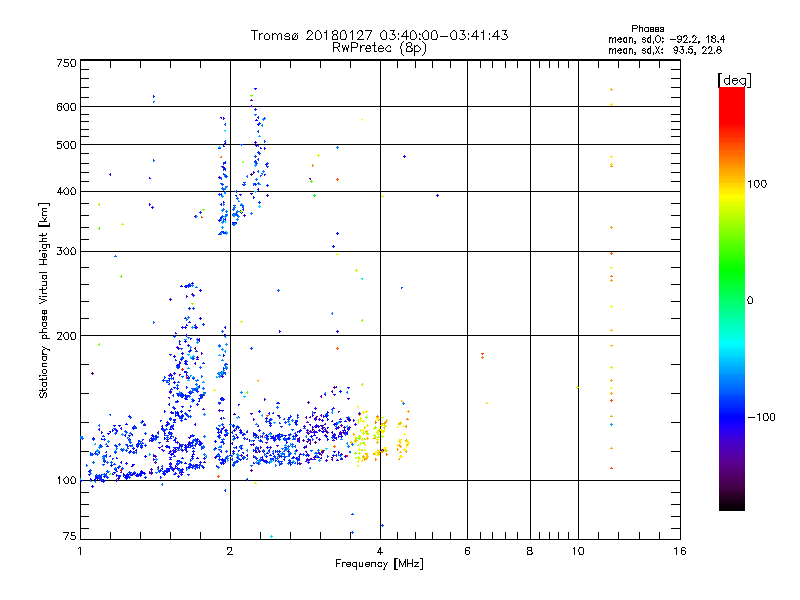Click the '0' colorbar tick label
This screenshot has width=800, height=600.
(x=749, y=301)
